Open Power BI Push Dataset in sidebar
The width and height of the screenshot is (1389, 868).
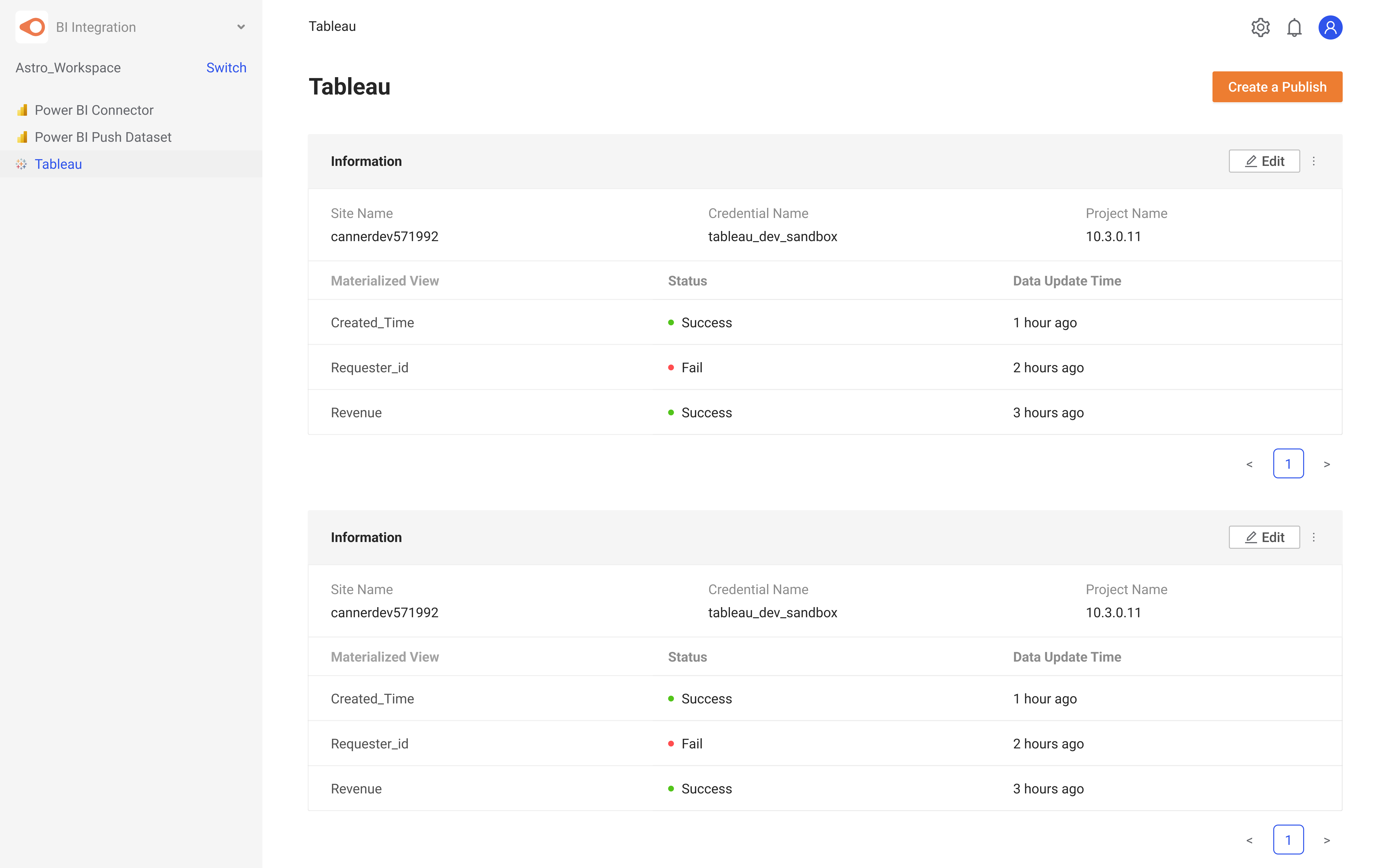tap(131, 137)
